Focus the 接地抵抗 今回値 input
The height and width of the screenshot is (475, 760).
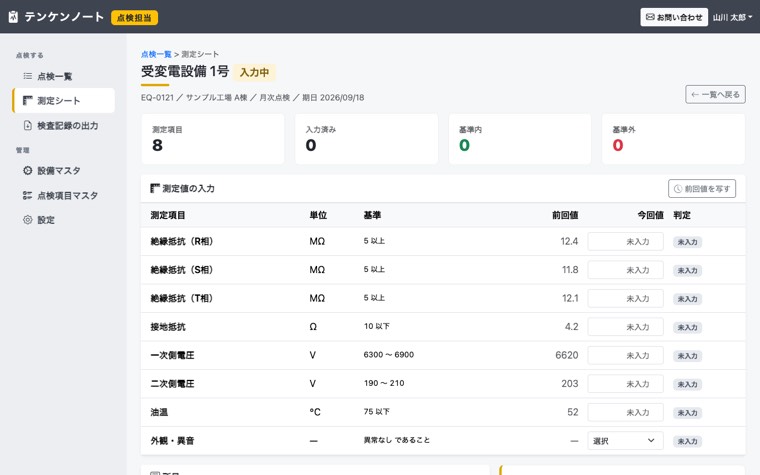pos(625,327)
